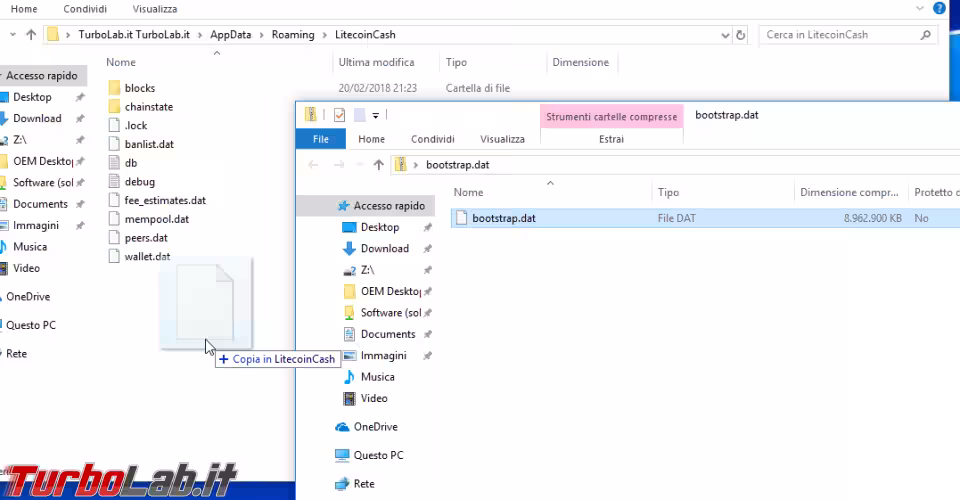Screen dimensions: 960x500
Task: Select the debug log file
Action: [139, 182]
